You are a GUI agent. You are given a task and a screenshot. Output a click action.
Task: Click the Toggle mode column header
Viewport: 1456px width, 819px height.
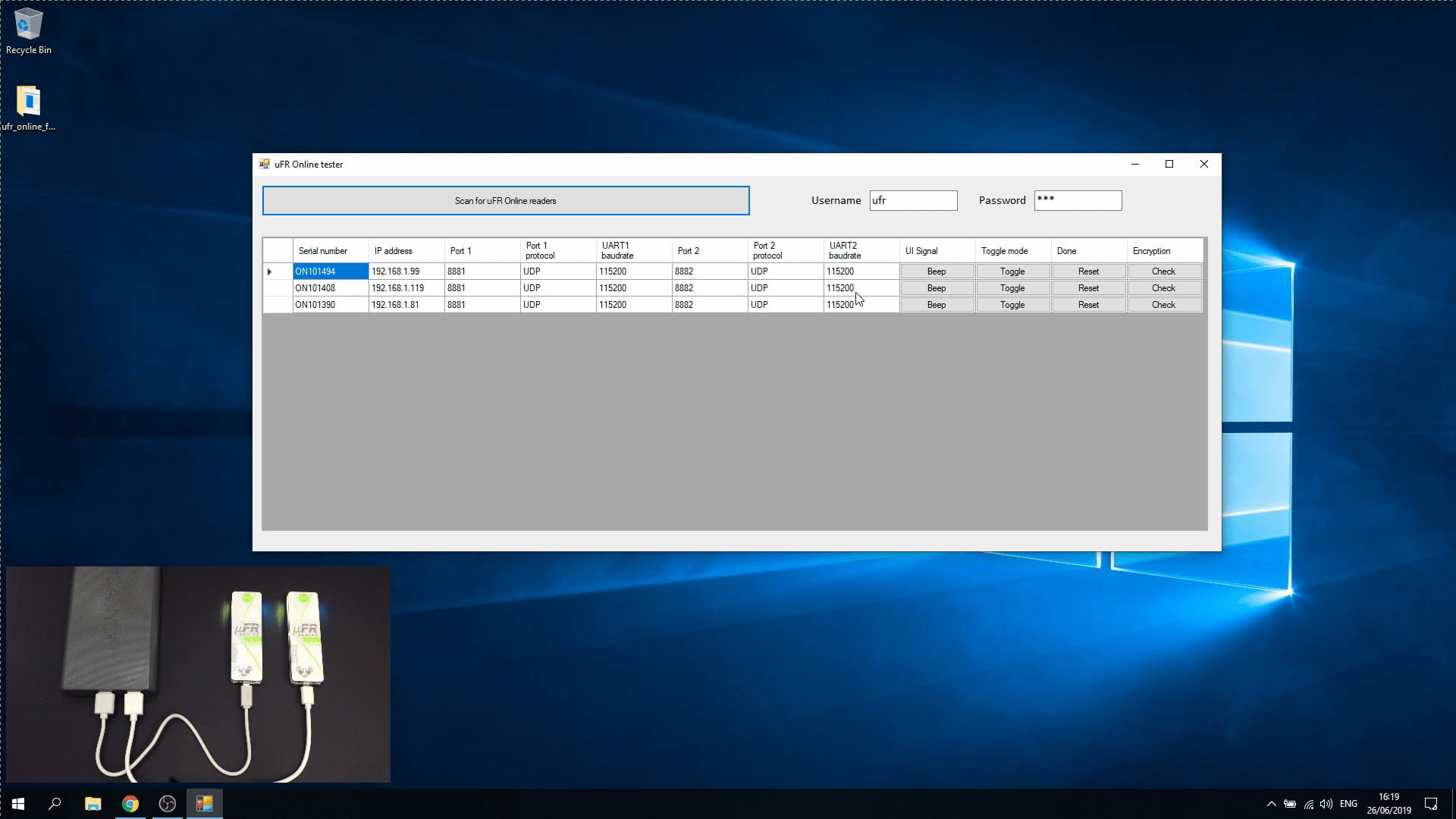tap(1013, 251)
